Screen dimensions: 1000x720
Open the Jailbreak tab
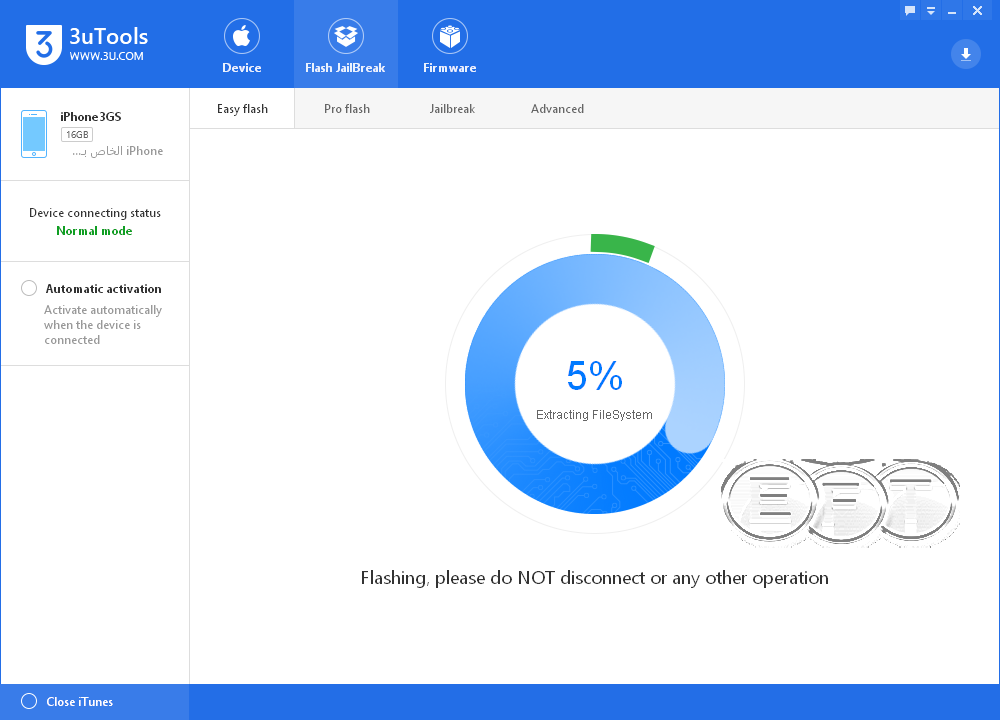[x=452, y=109]
